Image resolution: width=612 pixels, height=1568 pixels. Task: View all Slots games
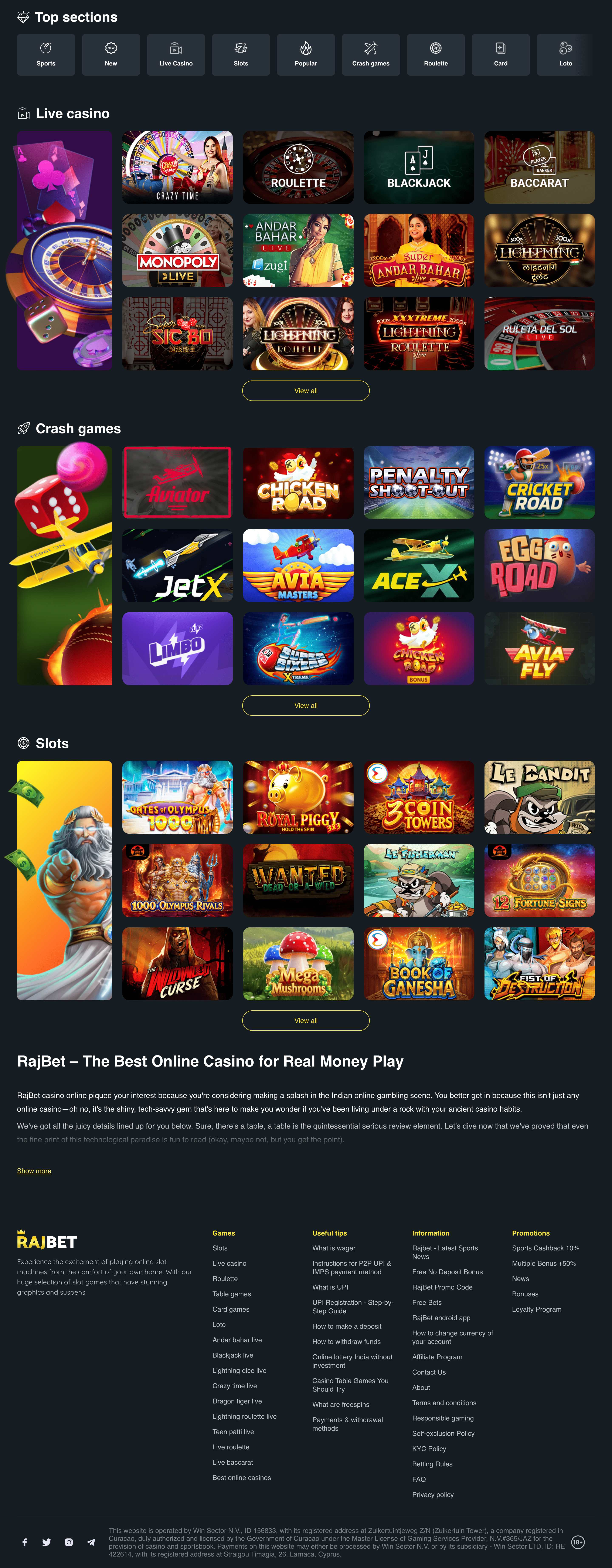[x=306, y=1020]
